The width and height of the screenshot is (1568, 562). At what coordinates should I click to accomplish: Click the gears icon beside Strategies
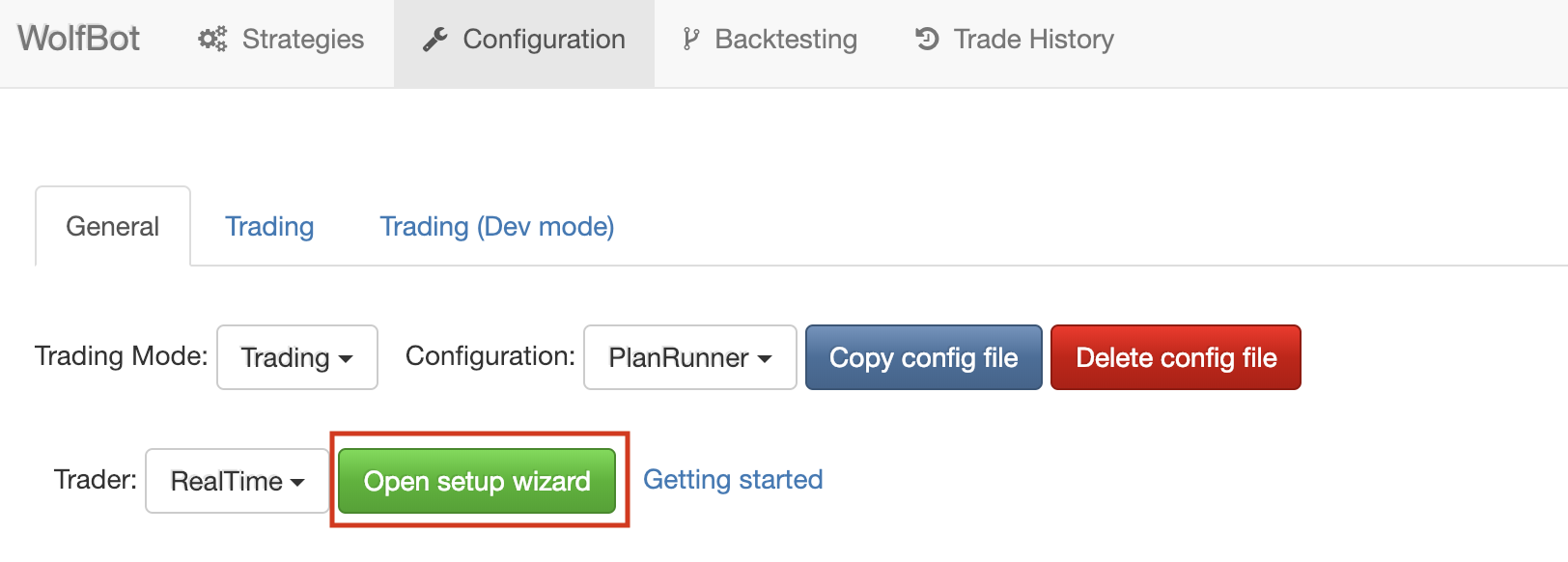pyautogui.click(x=212, y=39)
